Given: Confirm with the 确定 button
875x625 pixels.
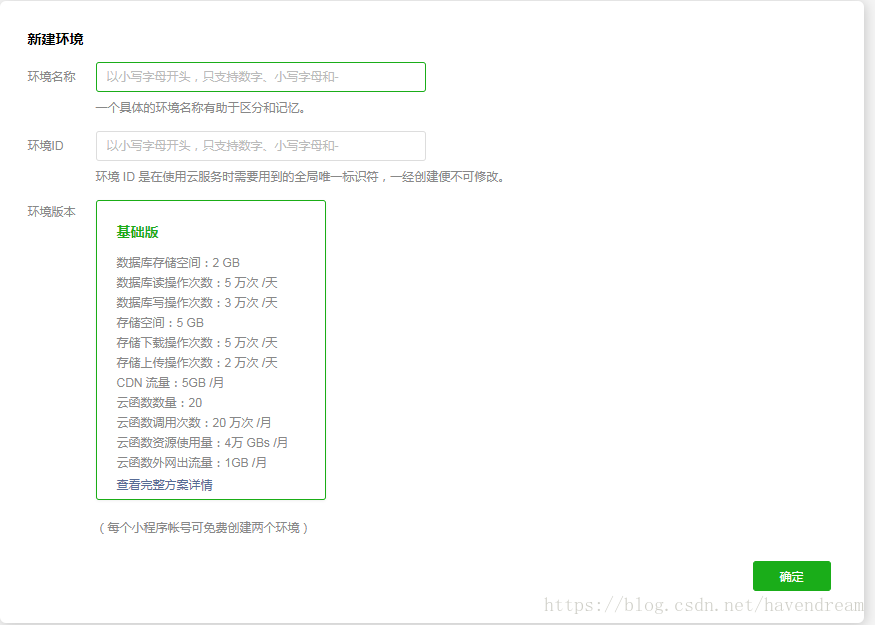Looking at the screenshot, I should point(792,576).
